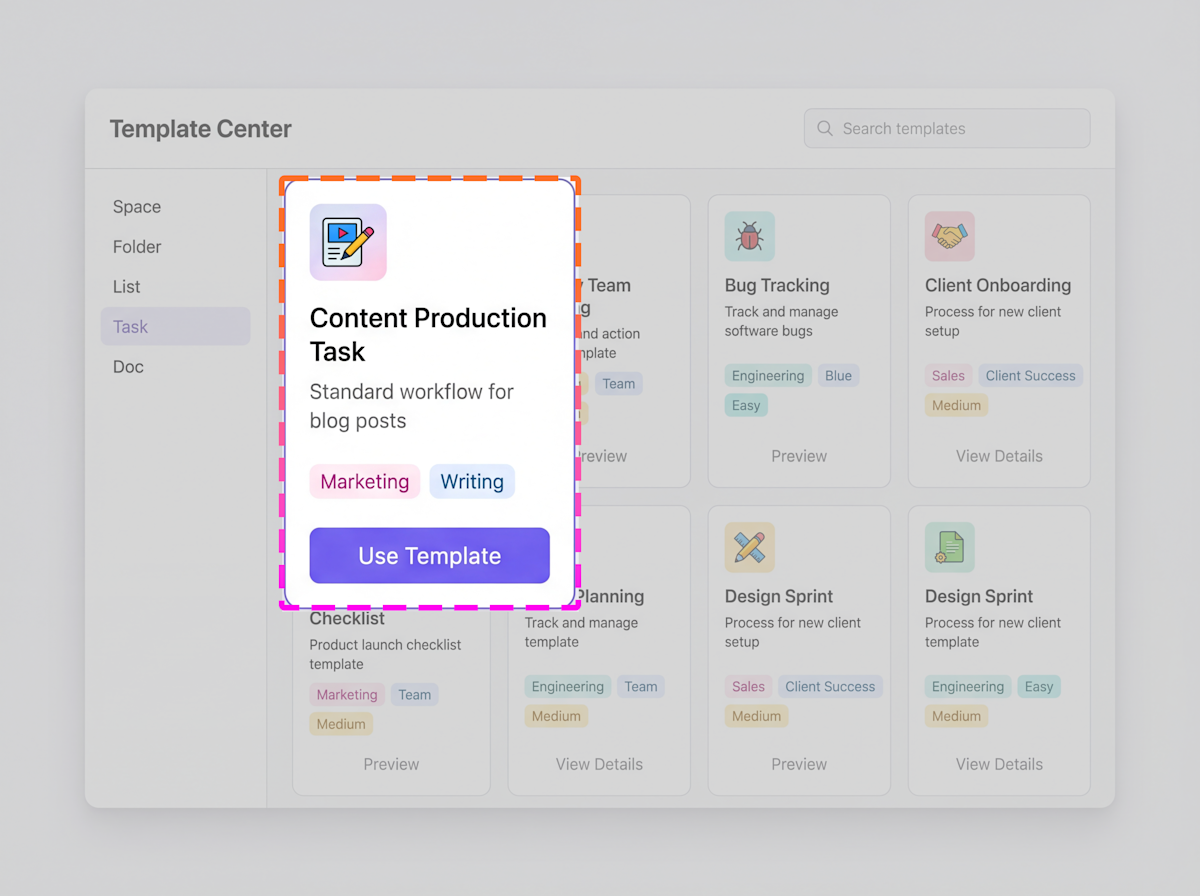Click document-gear icon on Design Sprint card
Screen dimensions: 1200x896
click(x=950, y=547)
